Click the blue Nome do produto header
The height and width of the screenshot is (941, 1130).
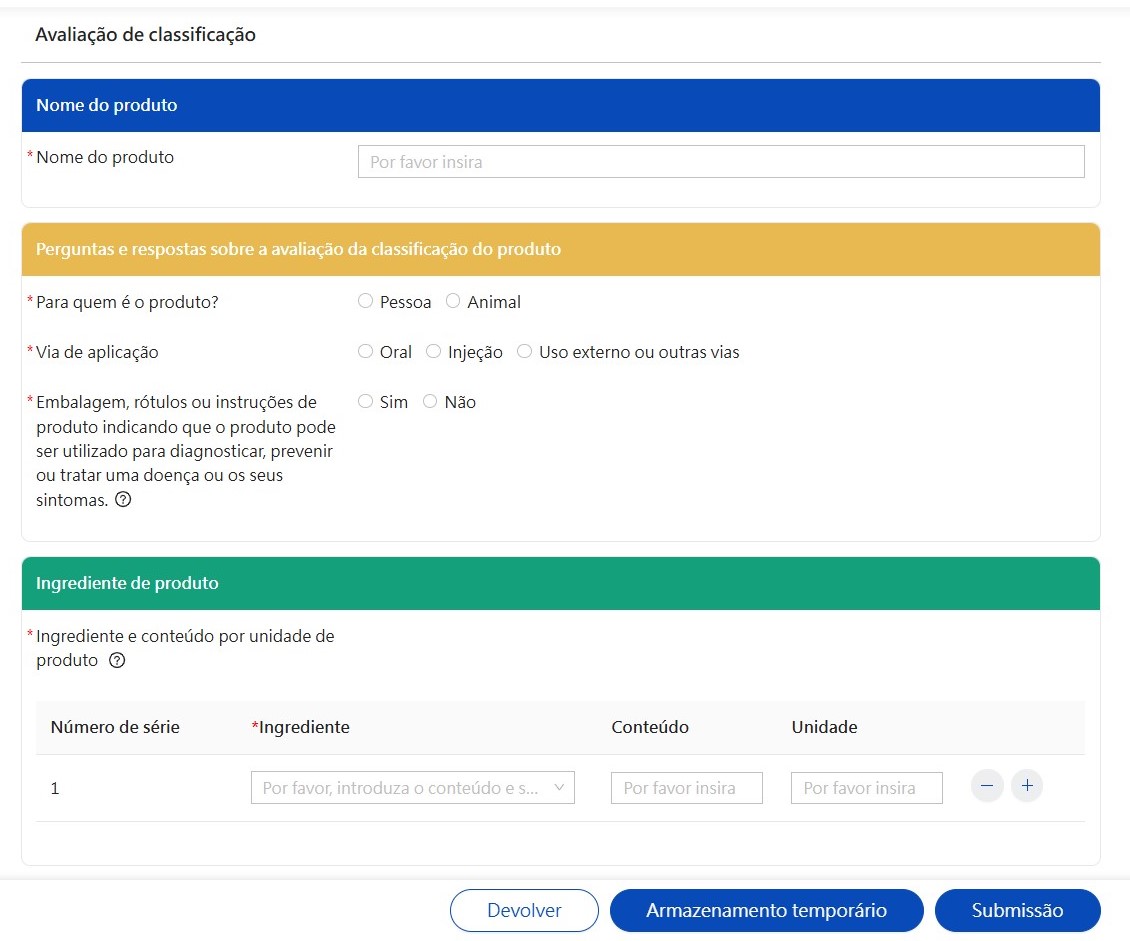(560, 105)
